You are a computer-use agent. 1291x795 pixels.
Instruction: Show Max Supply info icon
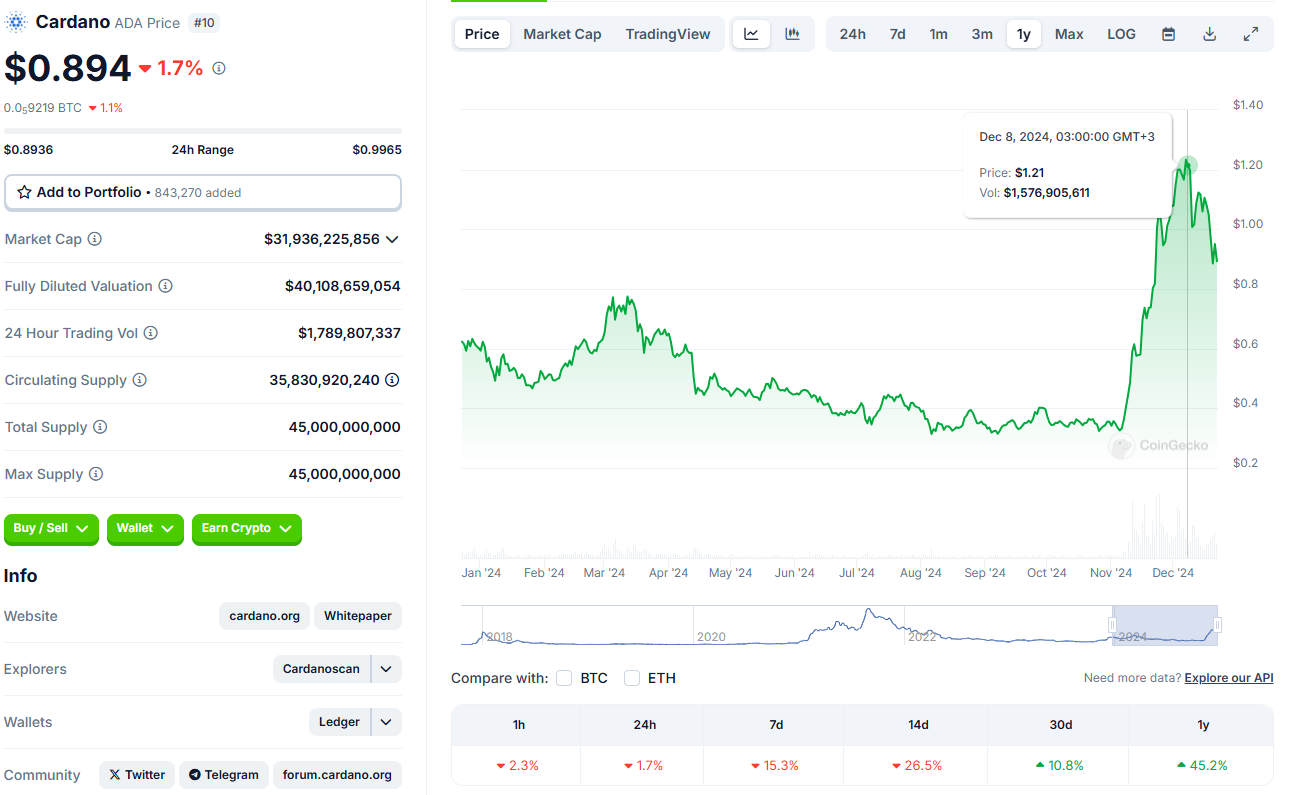[96, 474]
